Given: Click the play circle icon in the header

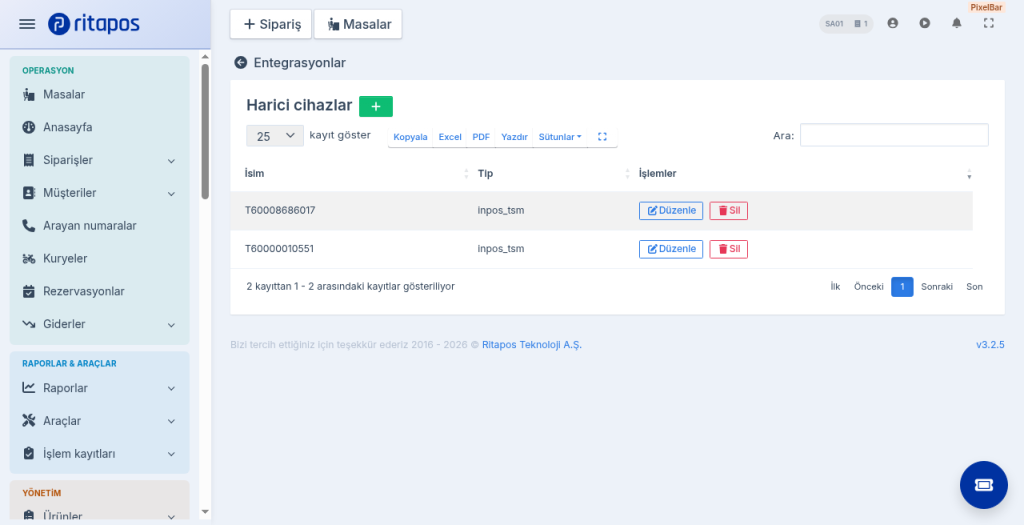Looking at the screenshot, I should click(x=925, y=24).
